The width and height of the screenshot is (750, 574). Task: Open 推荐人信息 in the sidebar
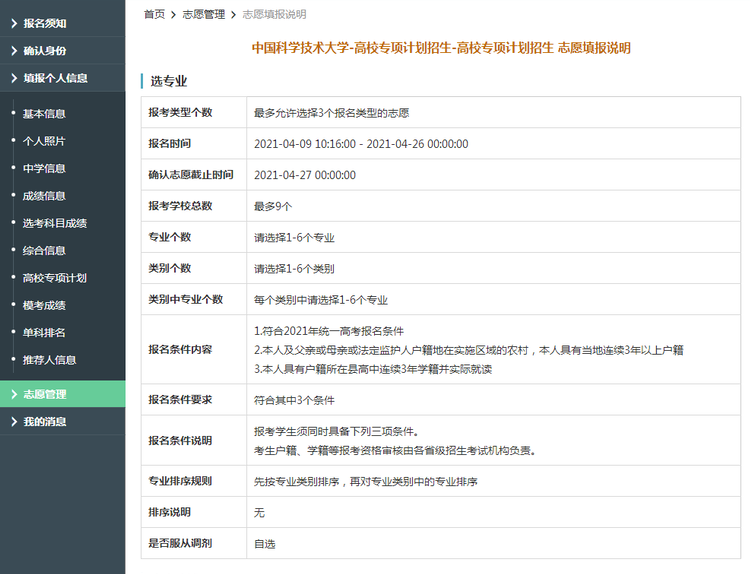(x=49, y=360)
